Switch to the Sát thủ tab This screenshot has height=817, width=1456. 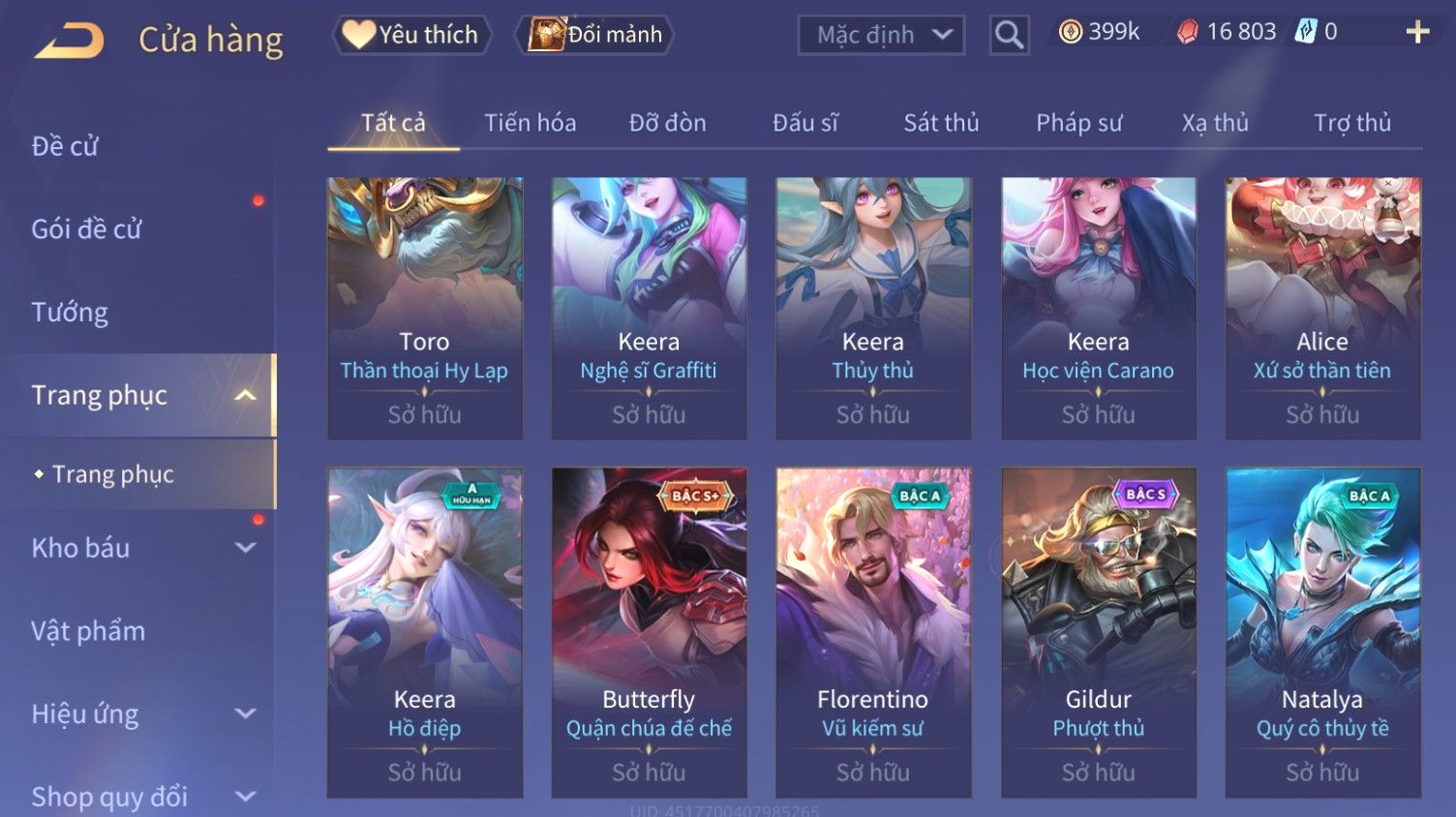(941, 123)
